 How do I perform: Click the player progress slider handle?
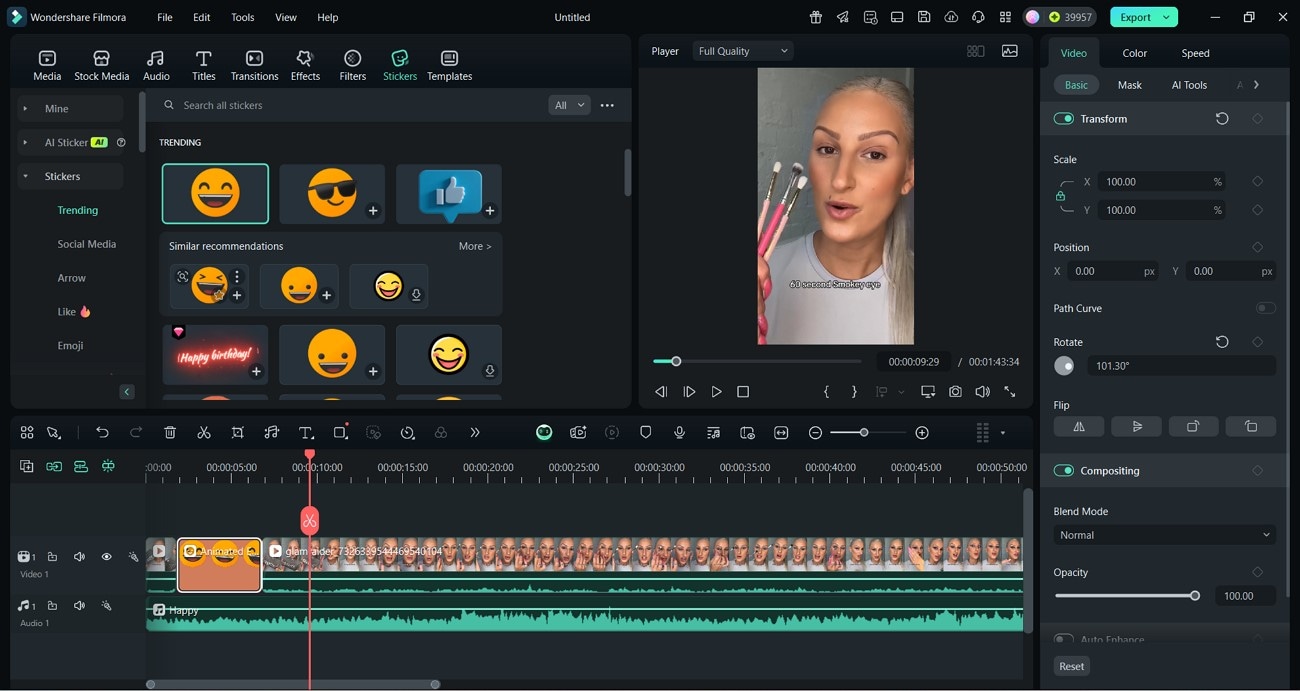(x=676, y=361)
